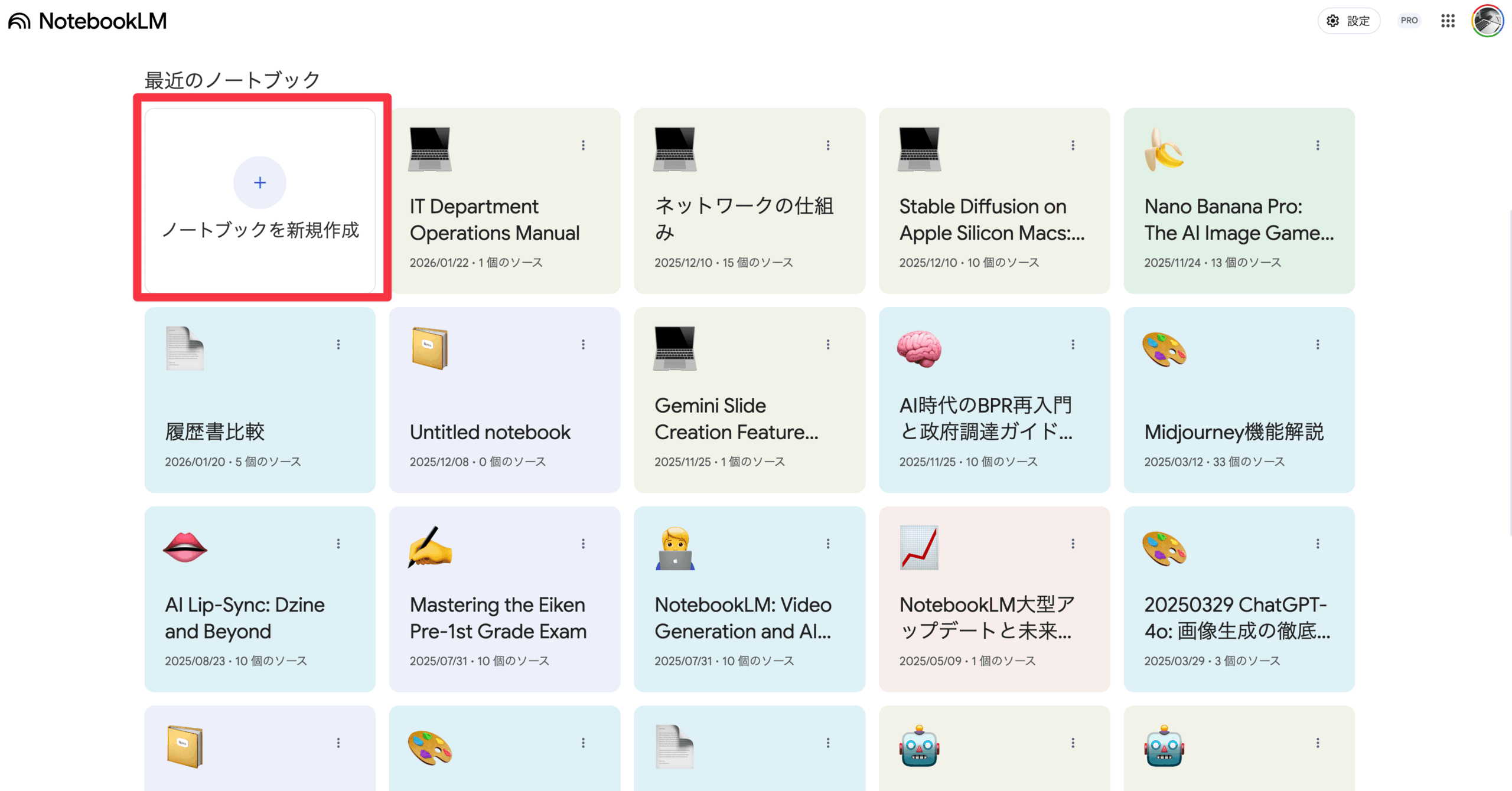Open options menu on Untitled notebook
The height and width of the screenshot is (791, 1512).
tap(584, 344)
